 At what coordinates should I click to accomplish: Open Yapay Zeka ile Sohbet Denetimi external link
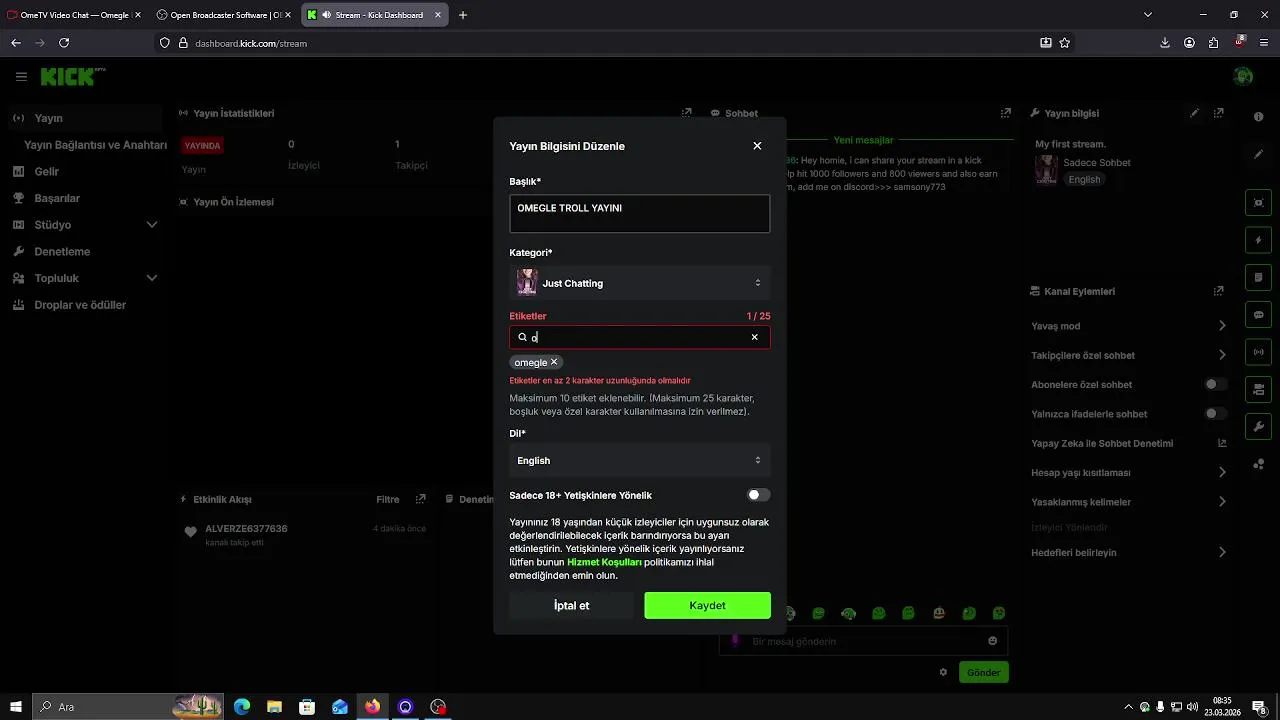pyautogui.click(x=1222, y=443)
